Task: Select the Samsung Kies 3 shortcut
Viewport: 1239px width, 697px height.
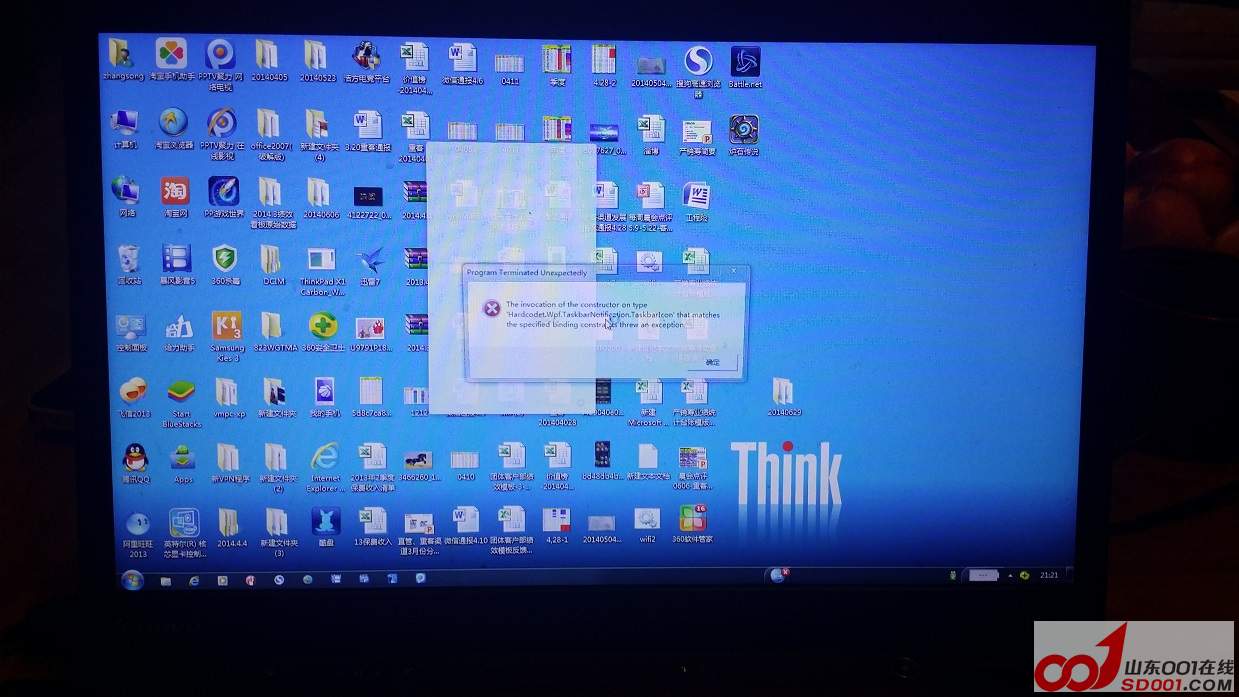Action: tap(227, 328)
